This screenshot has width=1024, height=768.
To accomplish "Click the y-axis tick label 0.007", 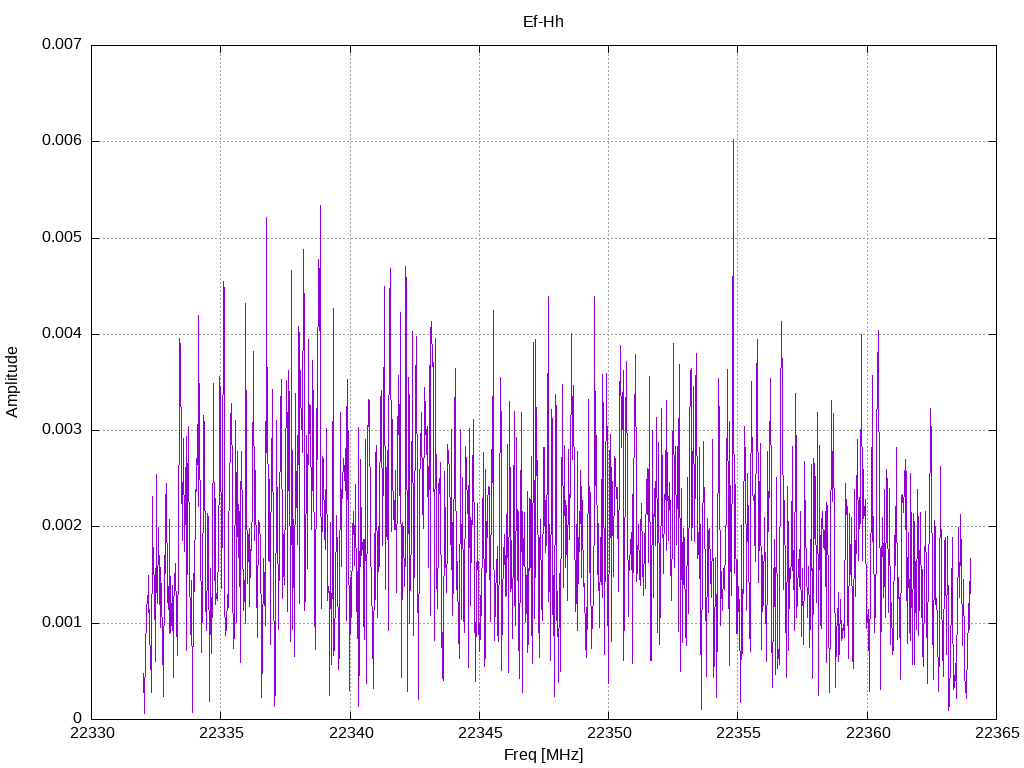I will click(62, 44).
